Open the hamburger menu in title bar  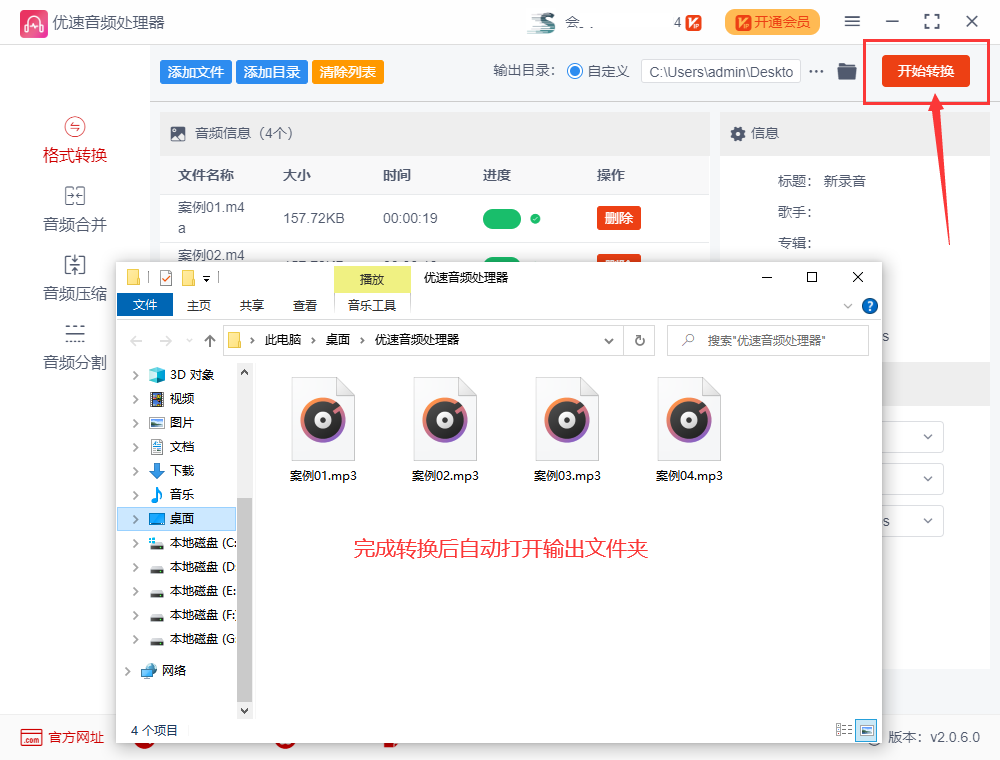click(852, 22)
